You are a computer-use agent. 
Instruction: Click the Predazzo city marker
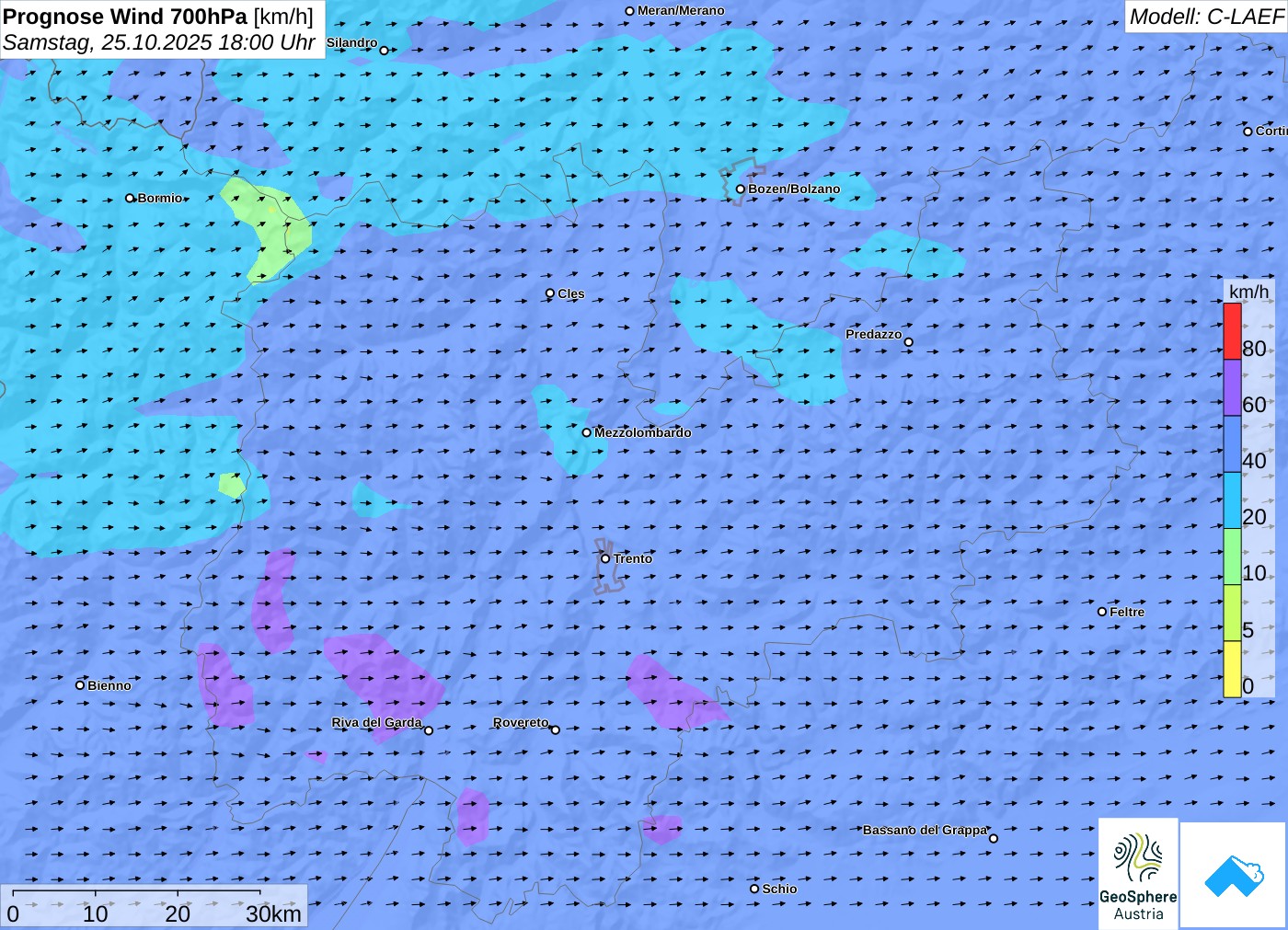(x=909, y=342)
